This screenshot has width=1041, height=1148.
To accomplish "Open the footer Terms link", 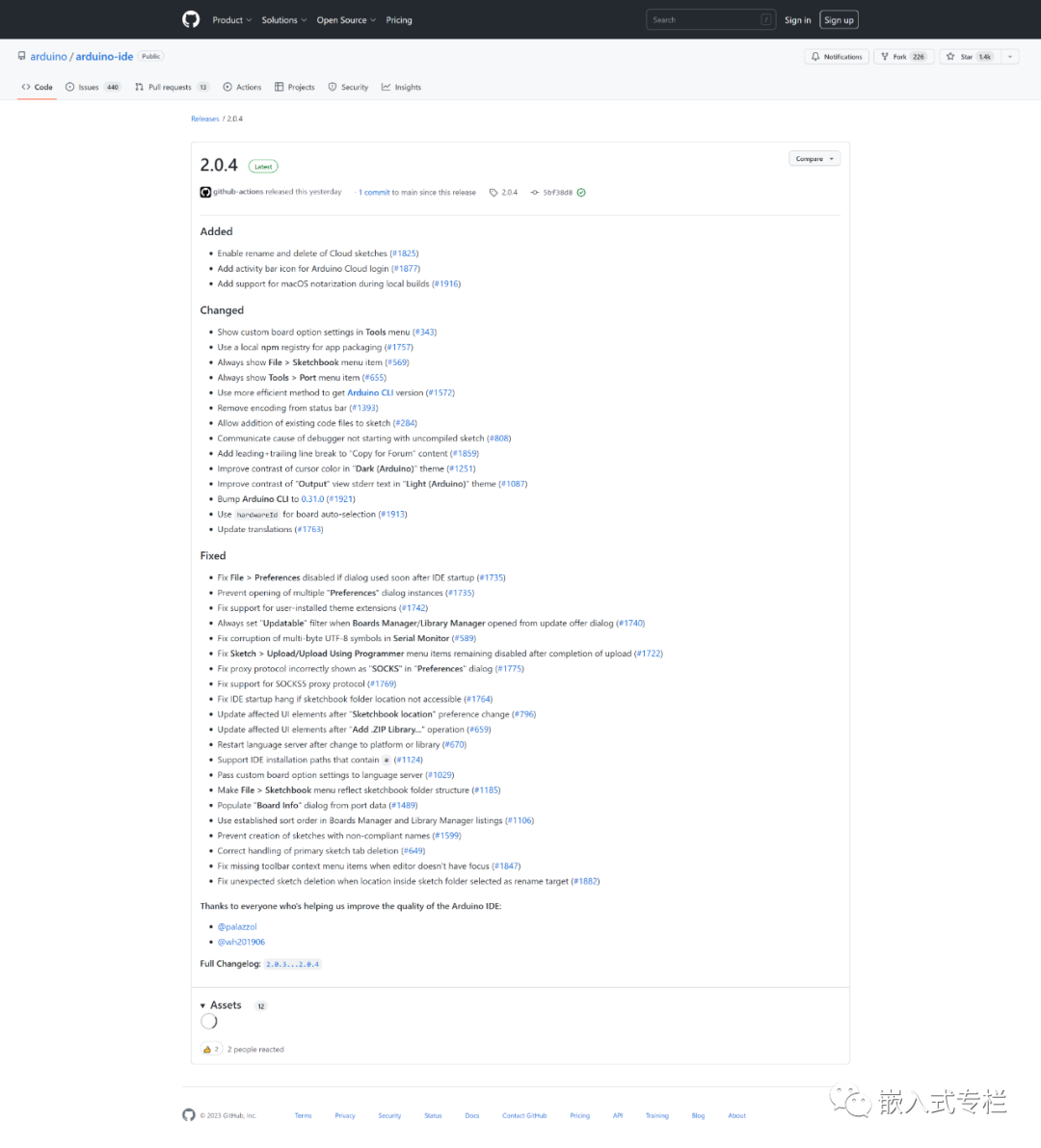I will [x=303, y=1116].
